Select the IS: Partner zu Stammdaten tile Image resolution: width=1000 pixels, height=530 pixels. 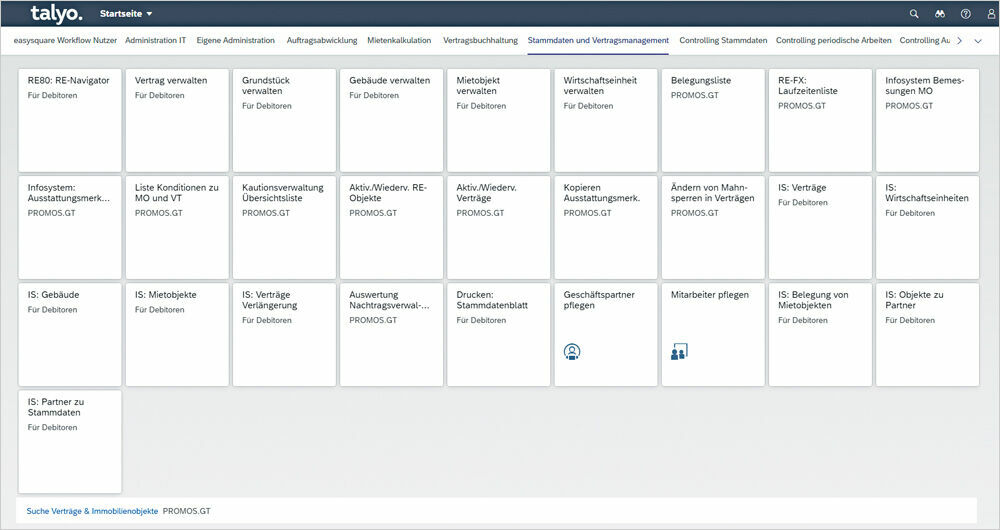[x=70, y=441]
